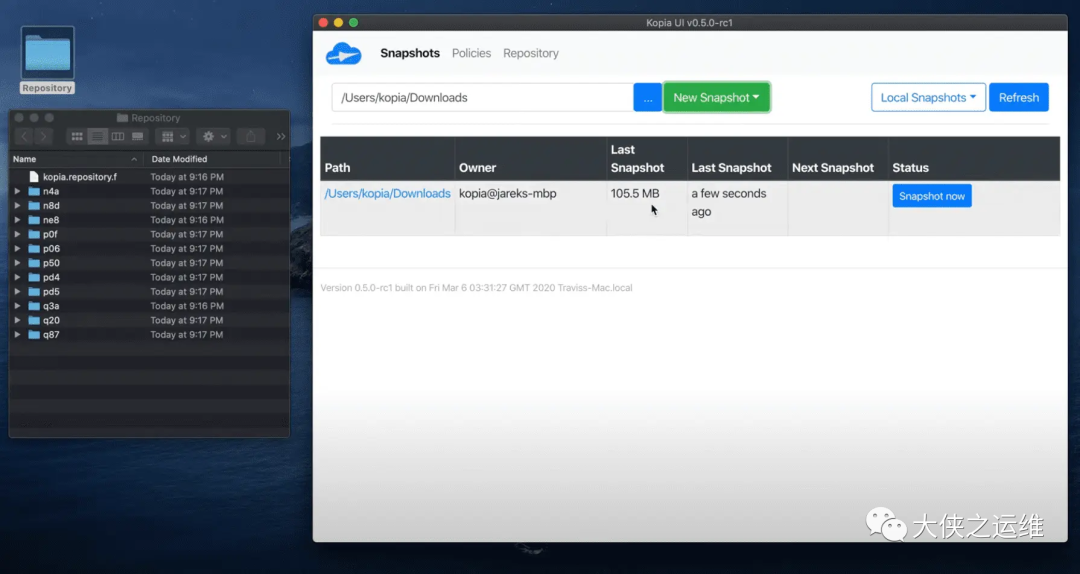Select the q20 folder row
The height and width of the screenshot is (574, 1080).
tap(149, 320)
